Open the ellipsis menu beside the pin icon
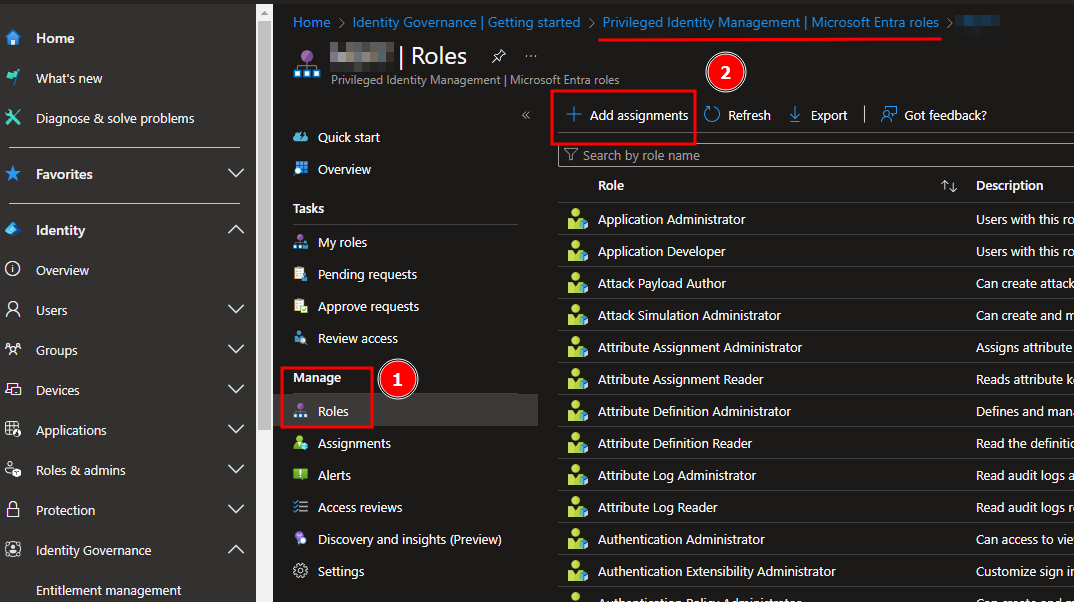The width and height of the screenshot is (1074, 602). click(530, 57)
